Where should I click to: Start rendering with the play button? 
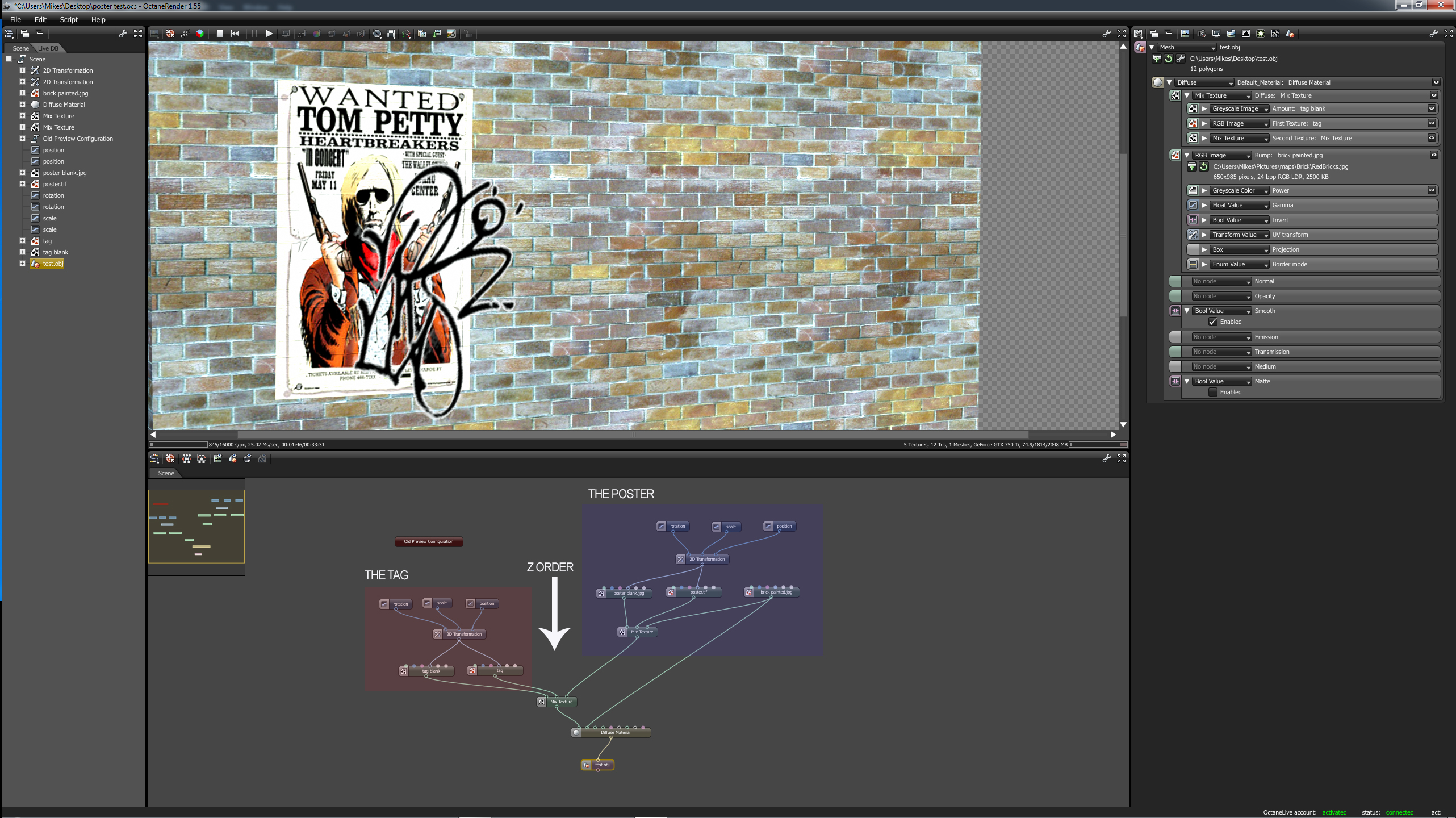(269, 34)
